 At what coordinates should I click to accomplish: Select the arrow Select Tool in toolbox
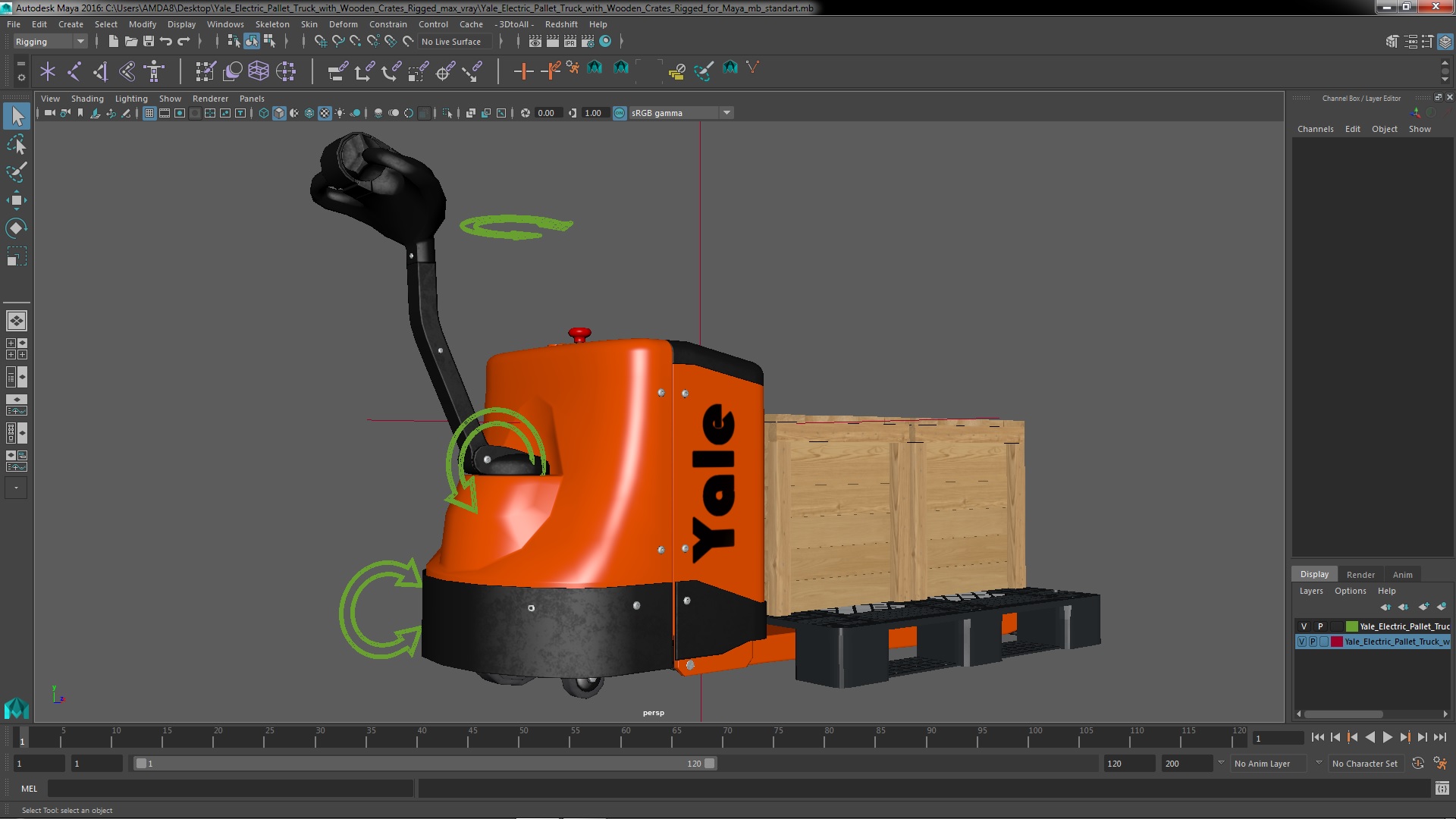click(x=17, y=116)
